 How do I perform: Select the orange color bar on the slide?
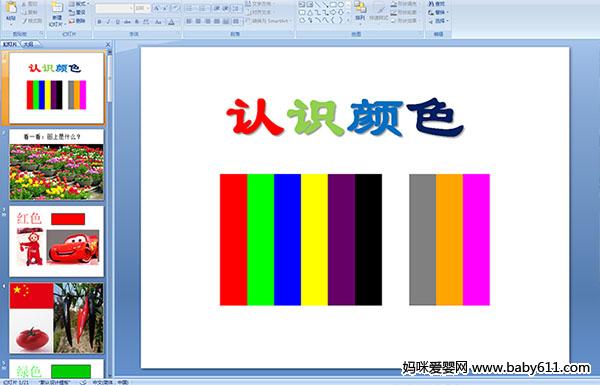449,240
